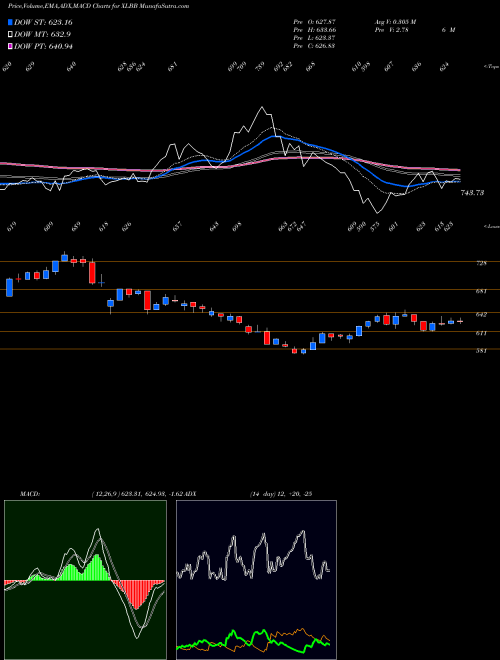The width and height of the screenshot is (500, 660).
Task: Click the first blue candlestick on the chart
Action: (9, 287)
